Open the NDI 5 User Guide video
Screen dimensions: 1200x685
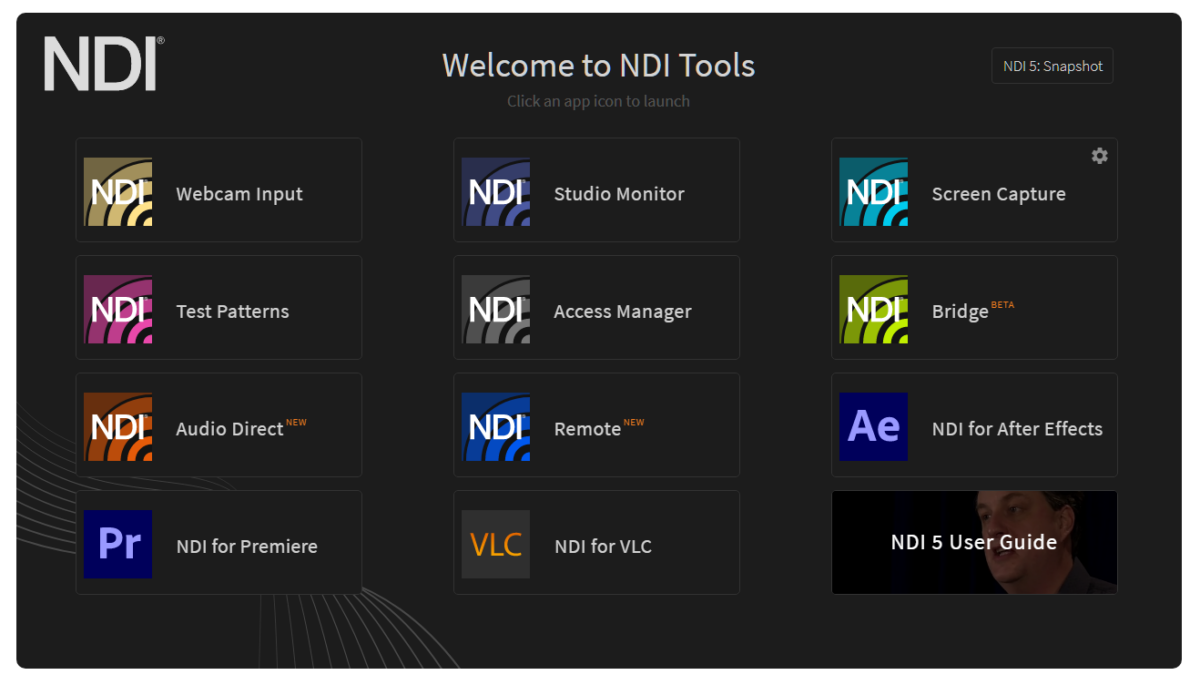tap(974, 542)
